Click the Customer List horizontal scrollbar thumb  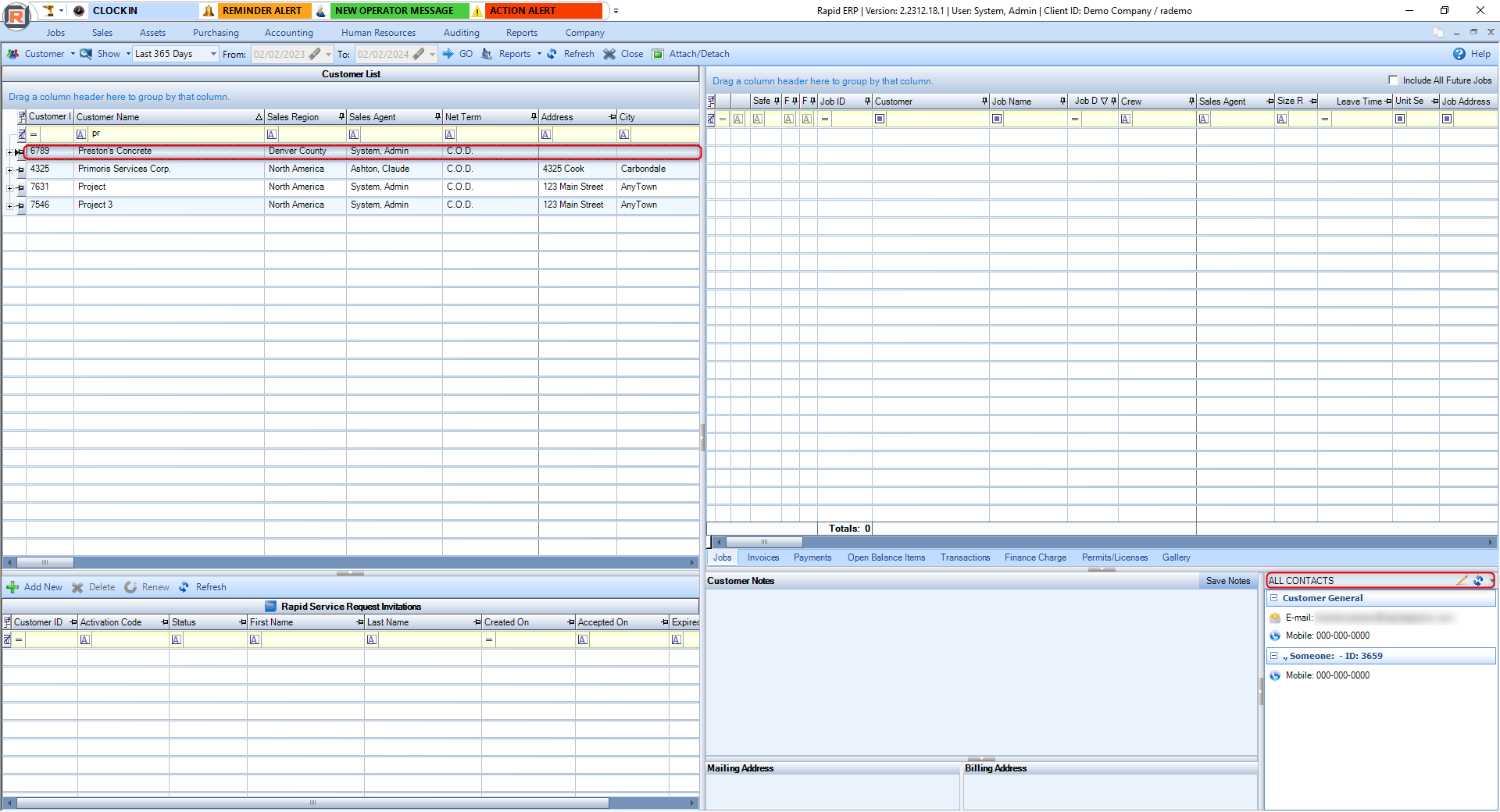[45, 562]
